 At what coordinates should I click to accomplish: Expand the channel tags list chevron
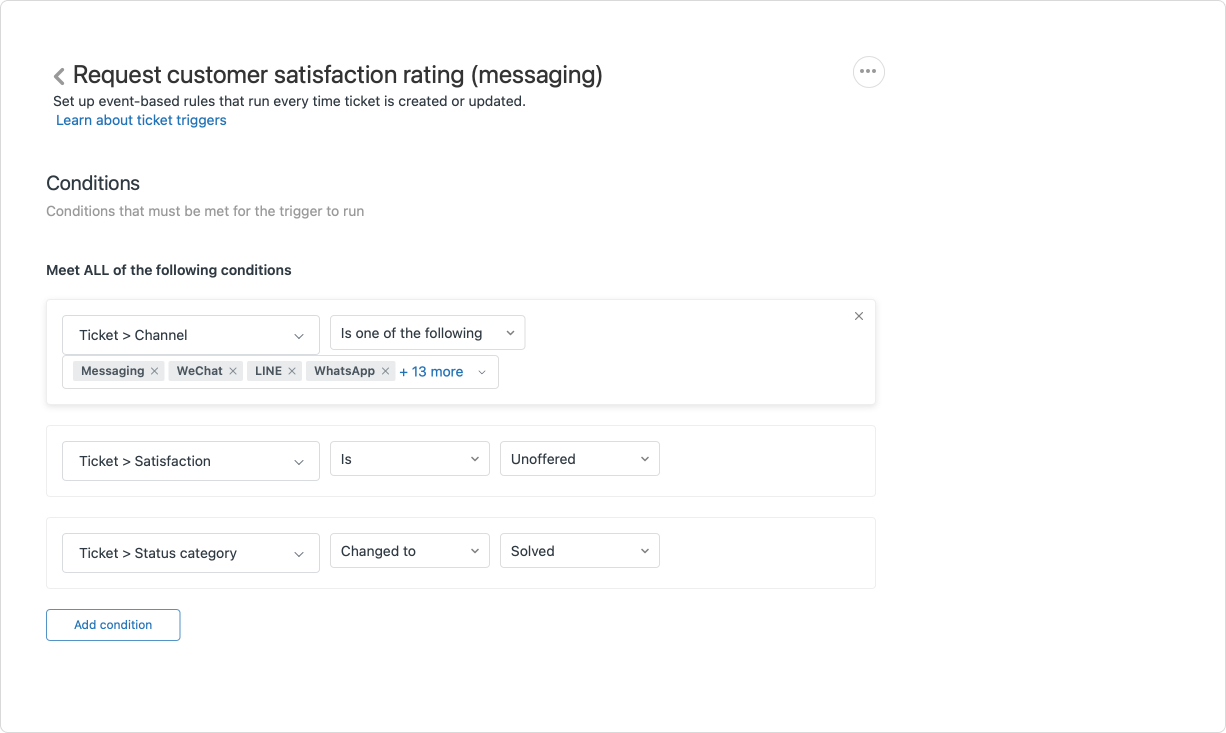pyautogui.click(x=482, y=372)
